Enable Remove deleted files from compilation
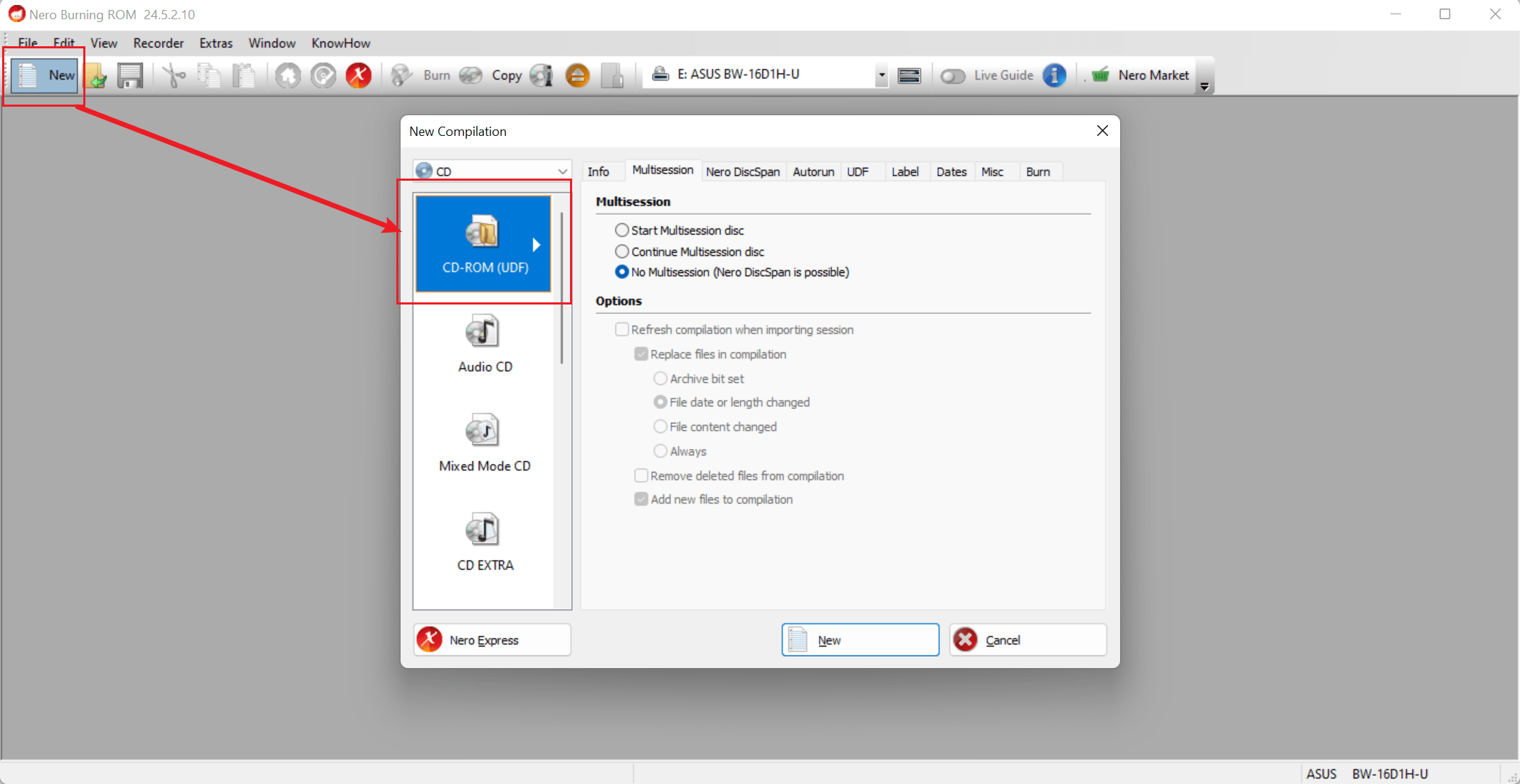This screenshot has height=784, width=1520. coord(641,475)
